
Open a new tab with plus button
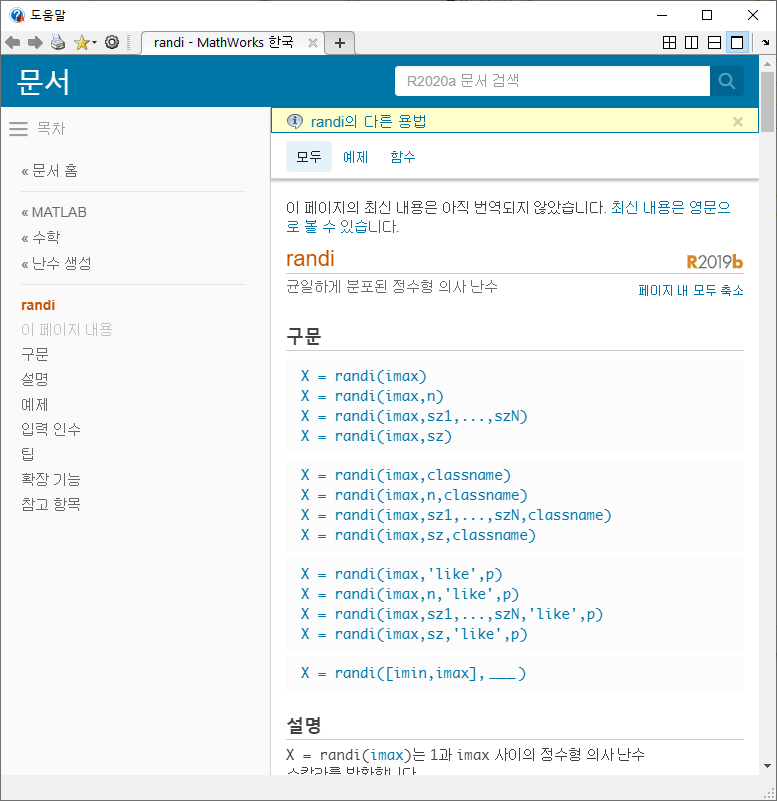click(340, 43)
